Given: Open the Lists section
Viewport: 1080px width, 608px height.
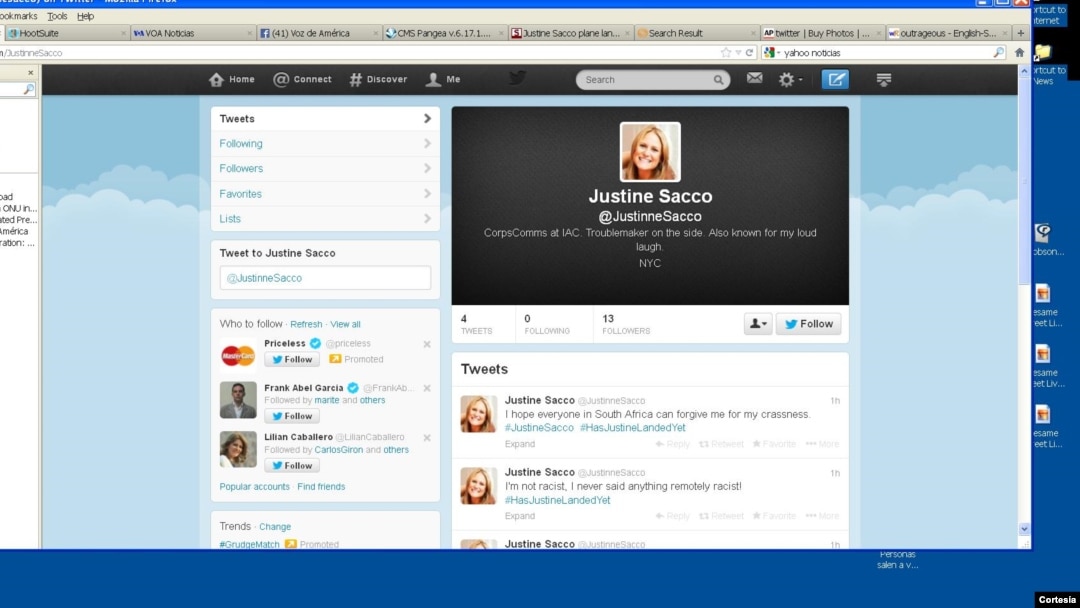Looking at the screenshot, I should click(325, 218).
